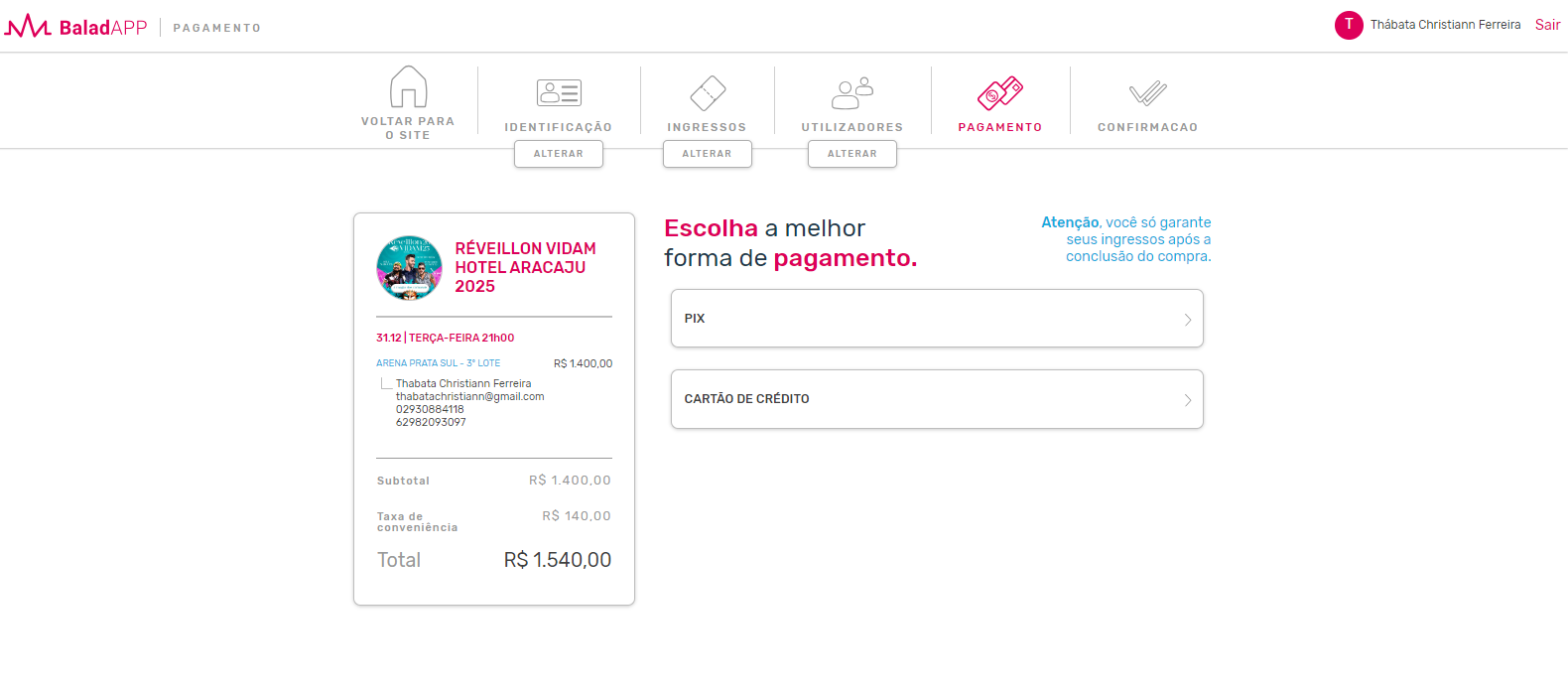This screenshot has height=693, width=1568.
Task: Choose the PIX payment method
Action: pos(937,319)
